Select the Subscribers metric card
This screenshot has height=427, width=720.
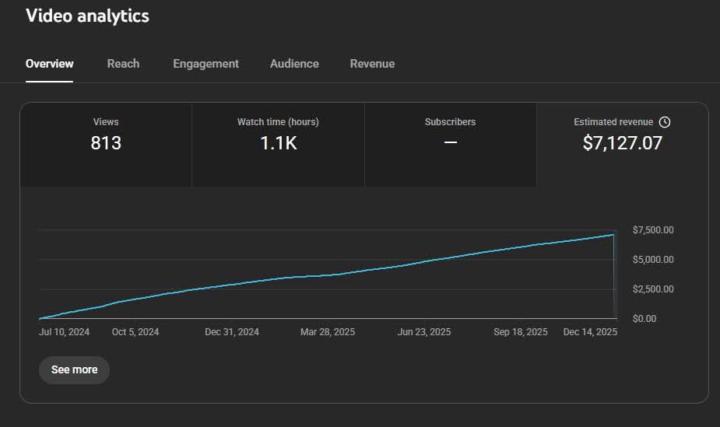pyautogui.click(x=450, y=144)
